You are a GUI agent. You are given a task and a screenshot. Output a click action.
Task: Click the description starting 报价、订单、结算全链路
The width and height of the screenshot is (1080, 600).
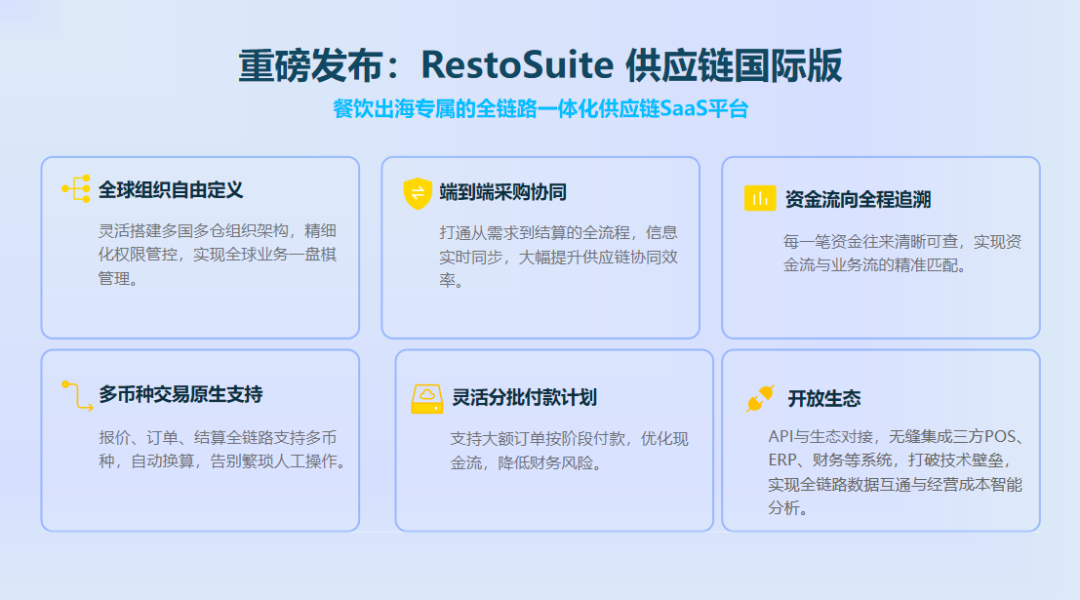(x=222, y=449)
